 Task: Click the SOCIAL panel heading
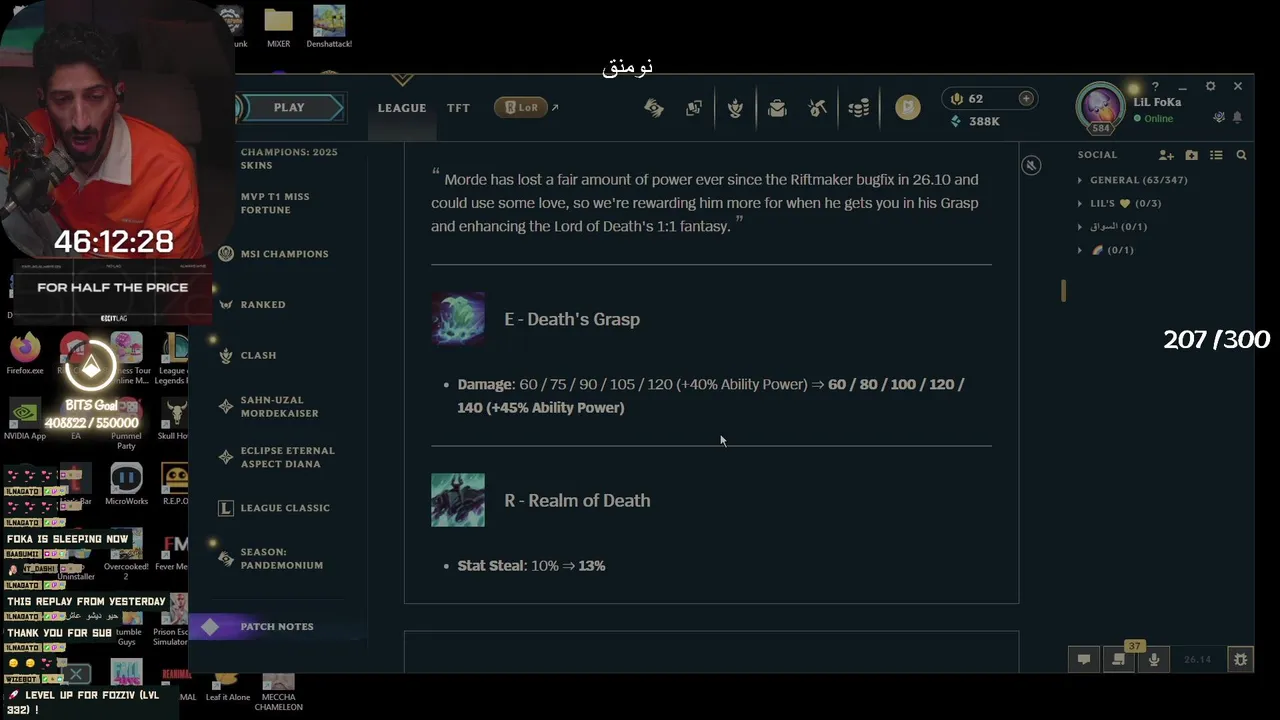click(1097, 155)
